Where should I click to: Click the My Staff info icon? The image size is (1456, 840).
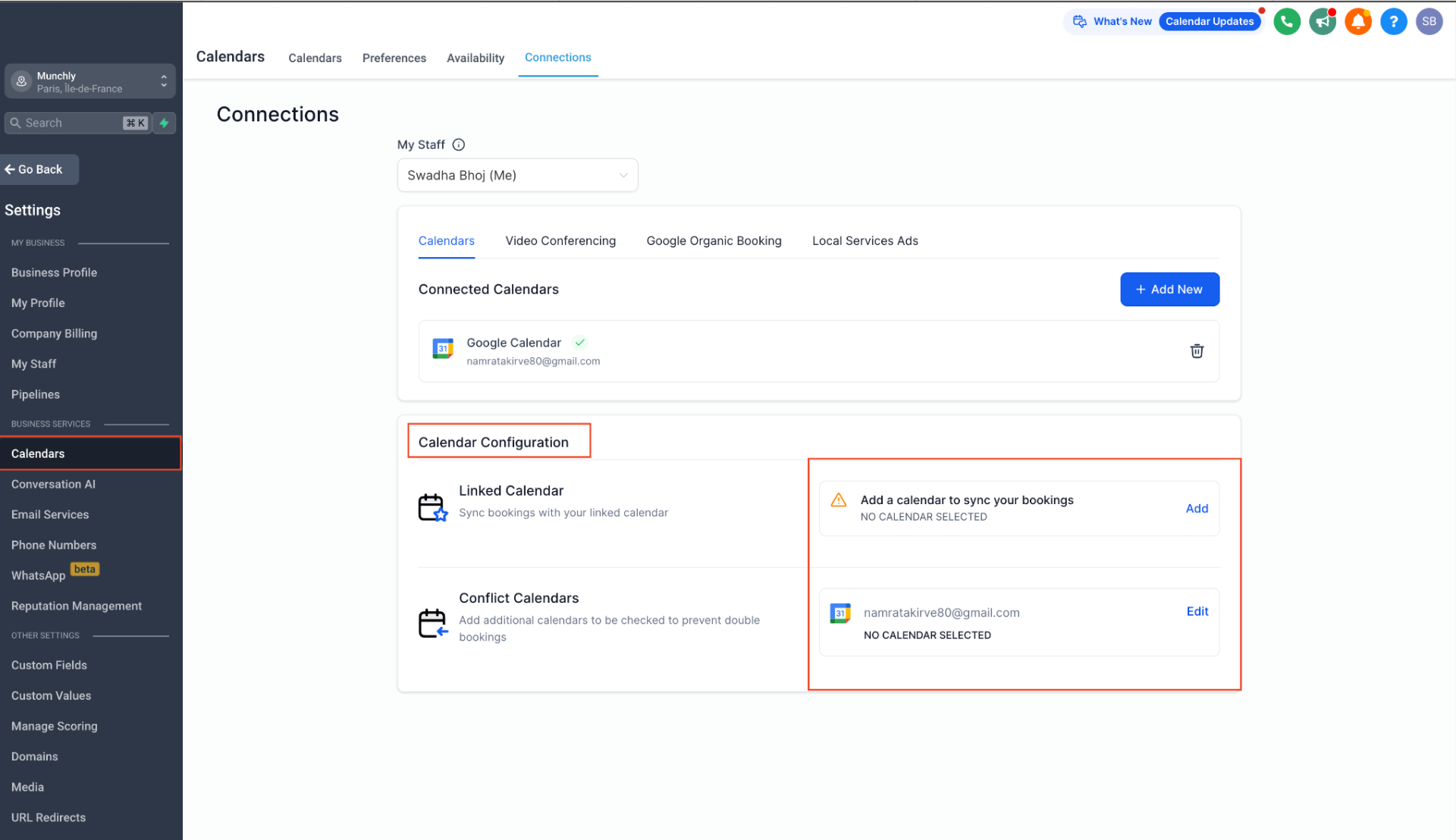459,145
